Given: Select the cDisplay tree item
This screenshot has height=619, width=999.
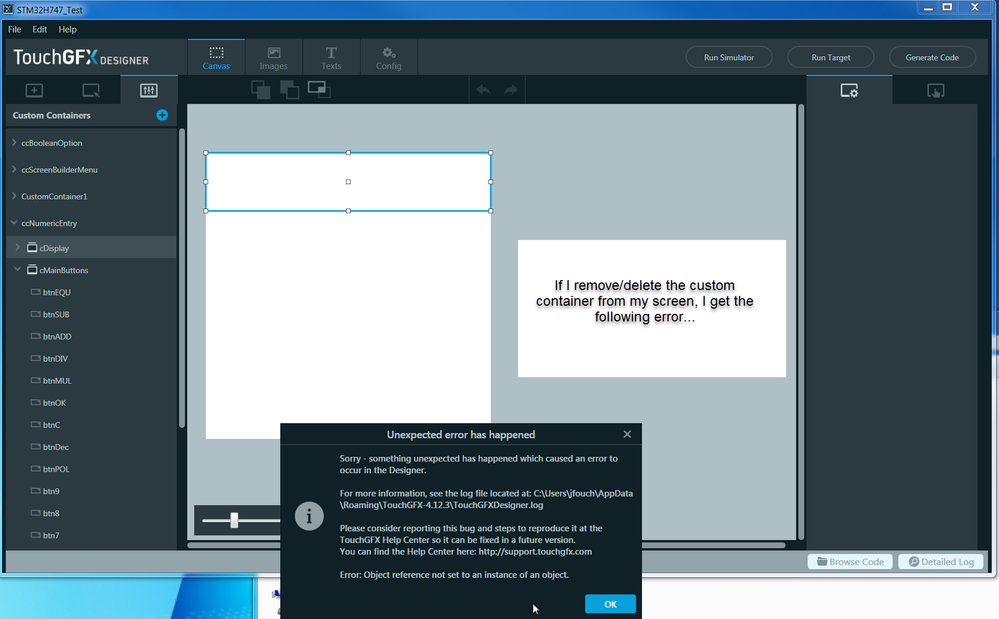Looking at the screenshot, I should (x=91, y=248).
